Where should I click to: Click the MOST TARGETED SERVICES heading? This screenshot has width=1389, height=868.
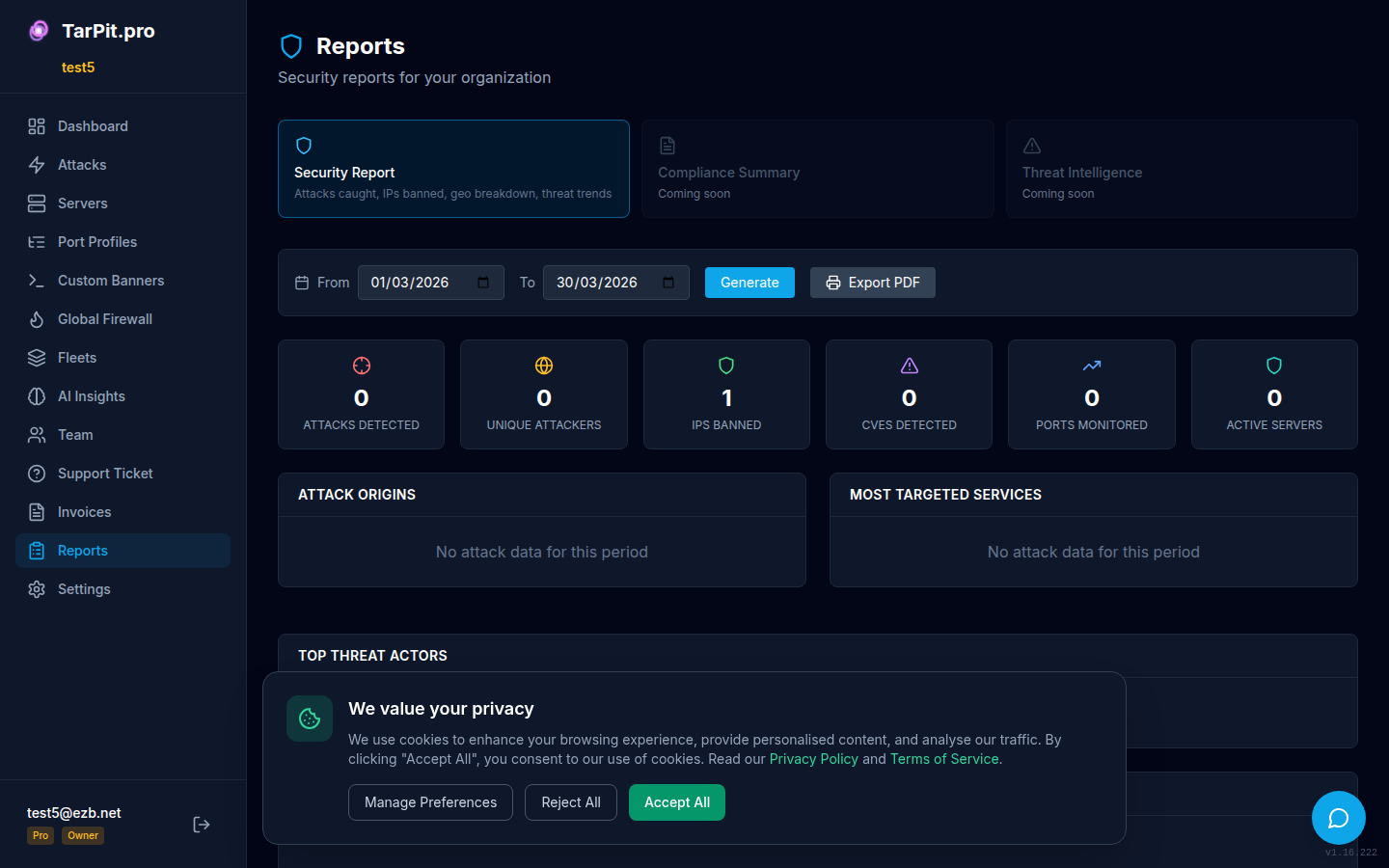point(945,495)
